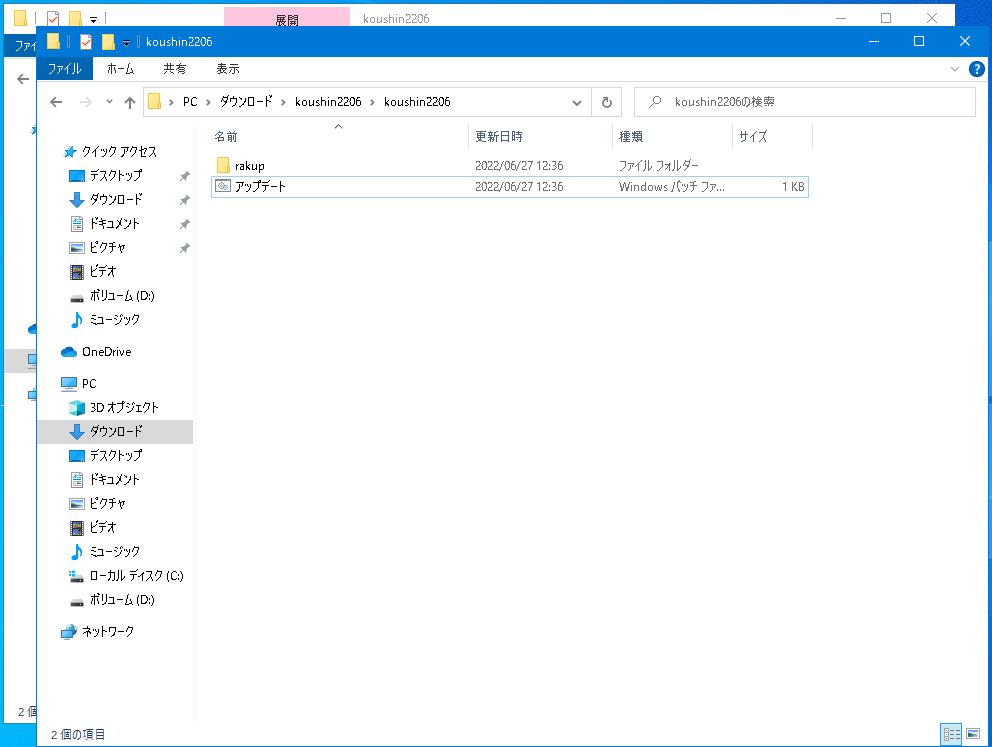The image size is (992, 747).
Task: Open ローカル ディスク (C:) in the sidebar
Action: [x=136, y=576]
